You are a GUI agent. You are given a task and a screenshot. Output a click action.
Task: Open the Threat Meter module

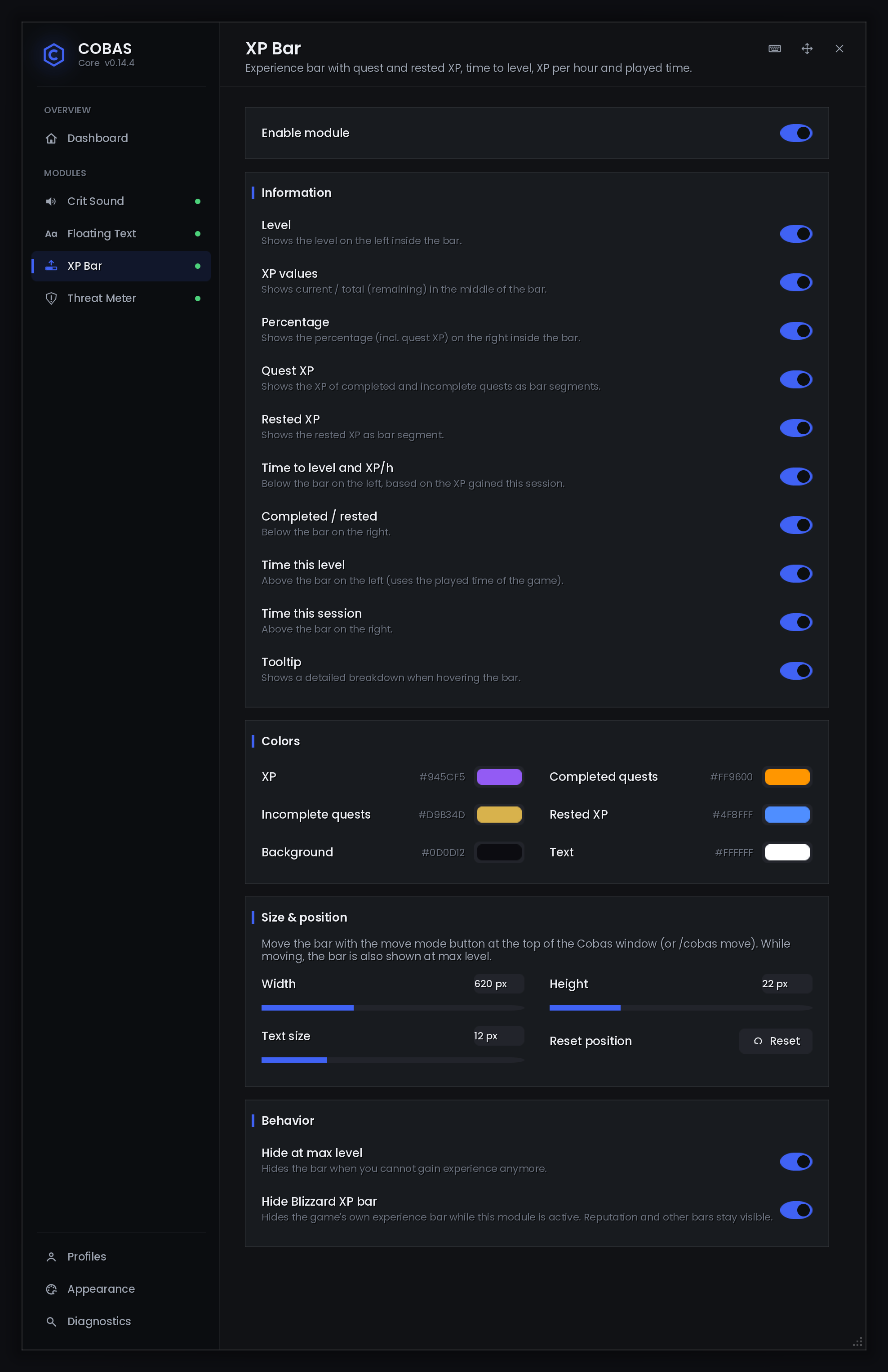pos(121,298)
